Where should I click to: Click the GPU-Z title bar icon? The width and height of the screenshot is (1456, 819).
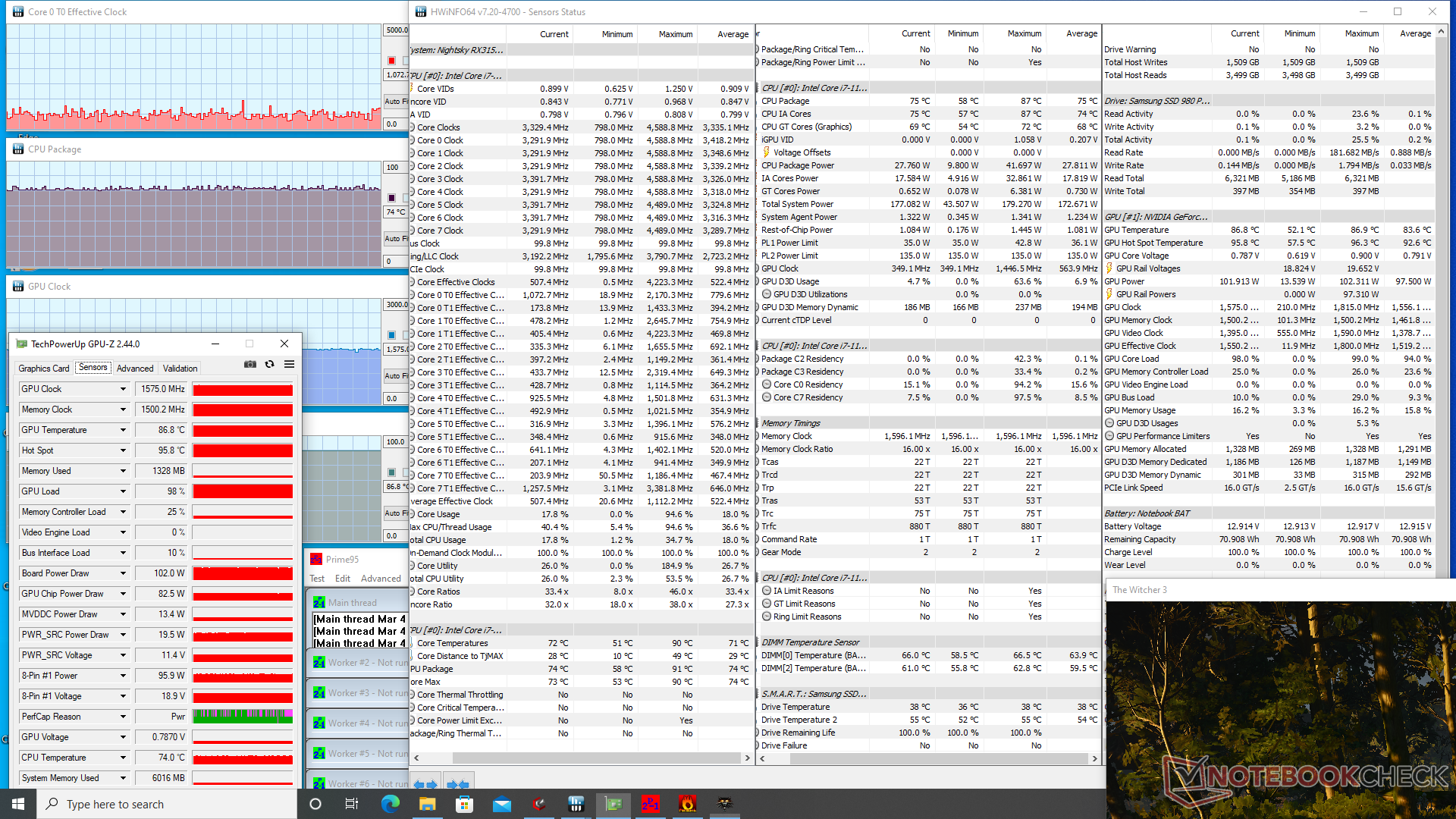21,344
